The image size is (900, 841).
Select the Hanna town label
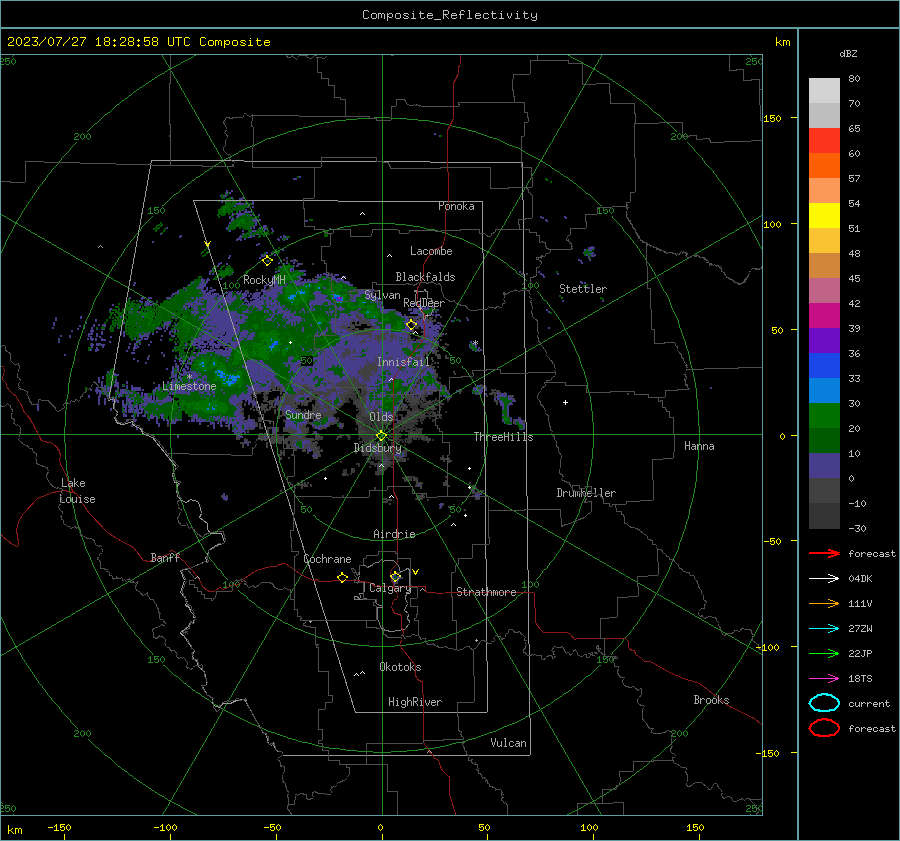click(699, 446)
